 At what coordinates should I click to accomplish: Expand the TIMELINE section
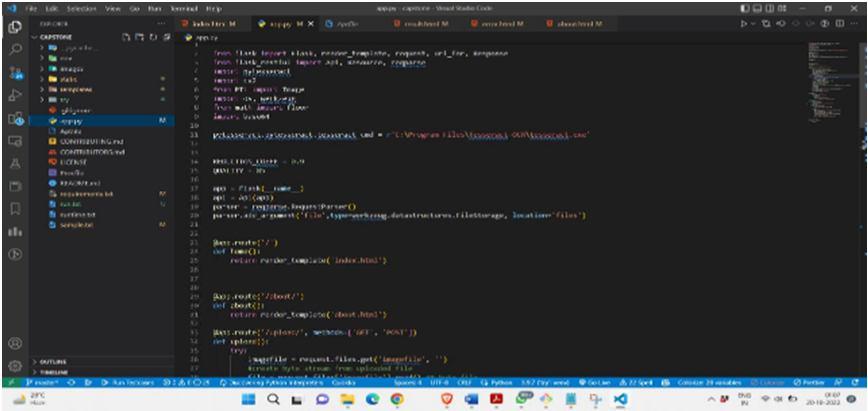click(102, 372)
